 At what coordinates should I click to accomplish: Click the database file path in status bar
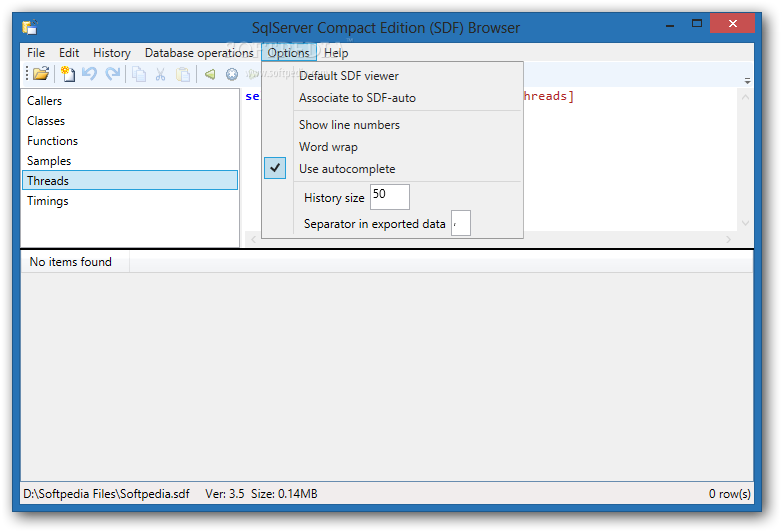[106, 494]
